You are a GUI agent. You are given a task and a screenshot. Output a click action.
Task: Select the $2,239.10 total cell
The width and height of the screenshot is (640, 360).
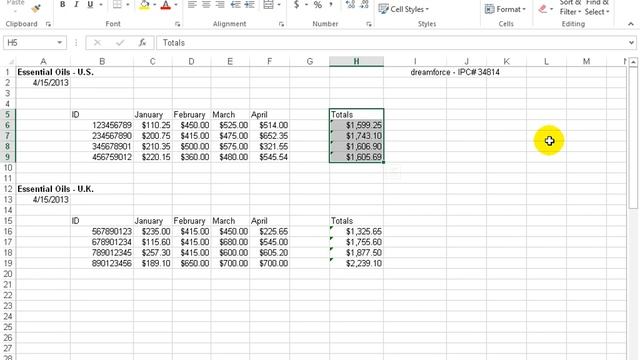click(x=356, y=263)
